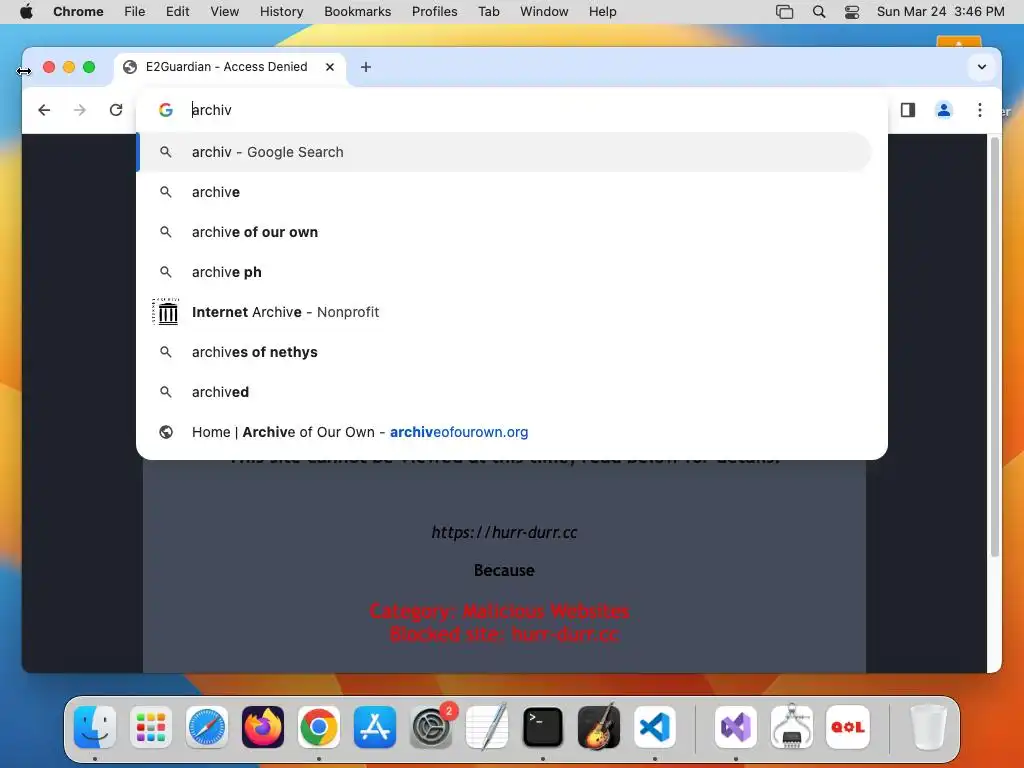Click into the address bar text 'archiv'

click(212, 110)
